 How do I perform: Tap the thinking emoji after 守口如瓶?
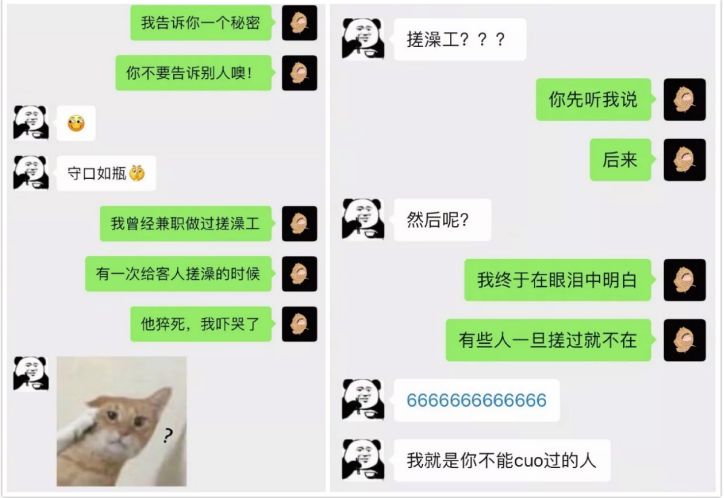tap(137, 173)
